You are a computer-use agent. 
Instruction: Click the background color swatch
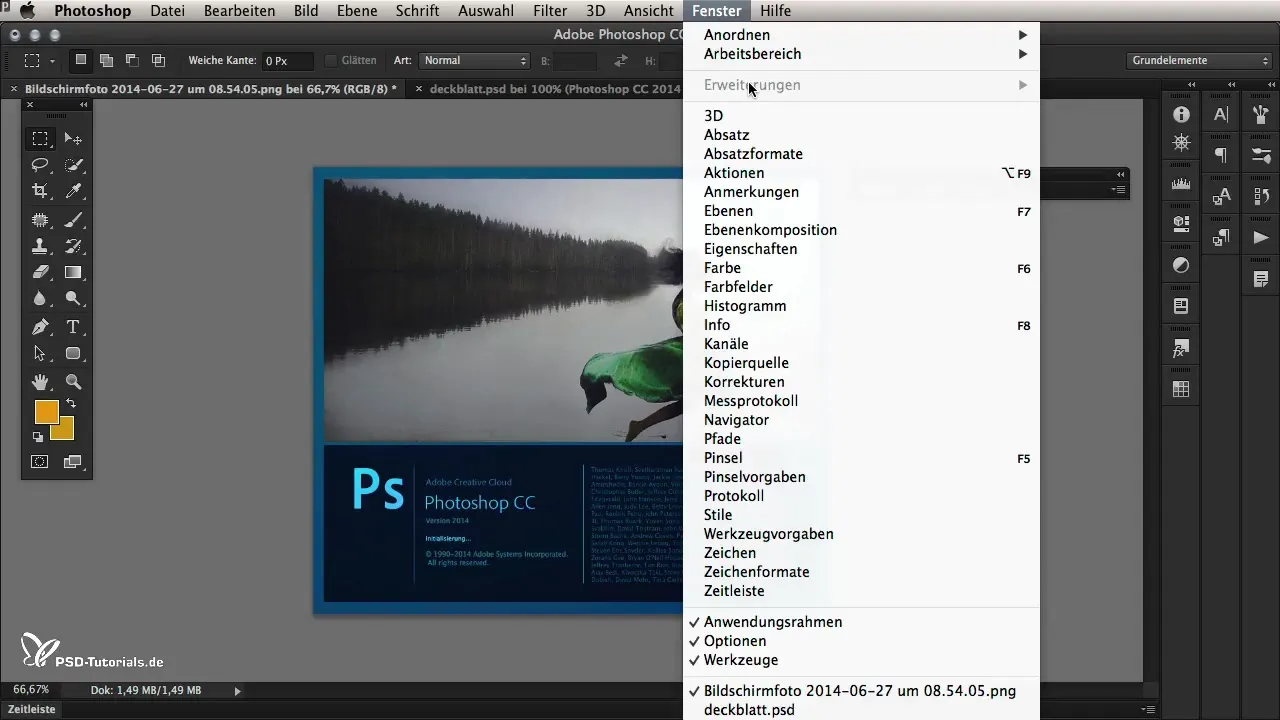click(66, 431)
